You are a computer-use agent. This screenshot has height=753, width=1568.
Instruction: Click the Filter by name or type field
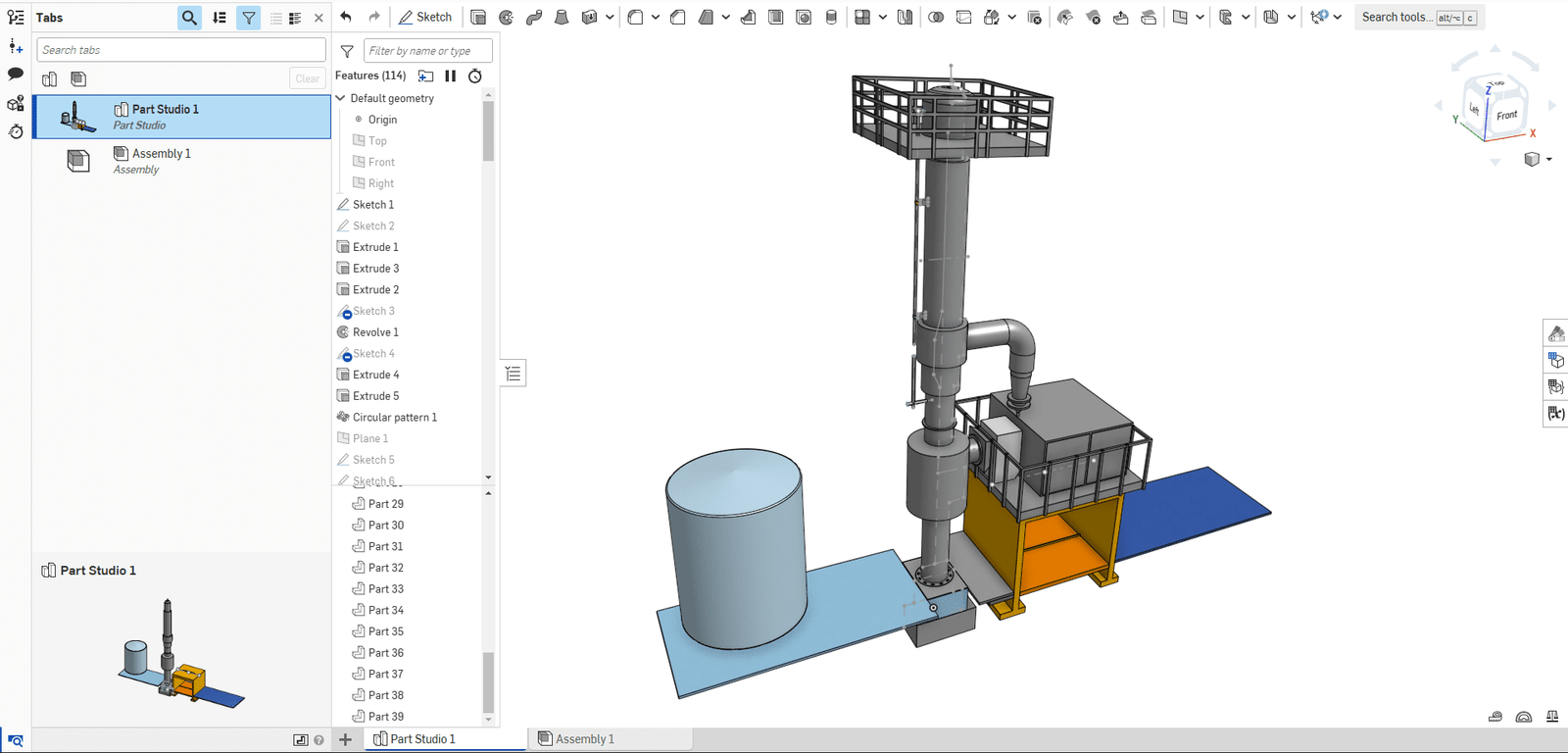click(427, 51)
